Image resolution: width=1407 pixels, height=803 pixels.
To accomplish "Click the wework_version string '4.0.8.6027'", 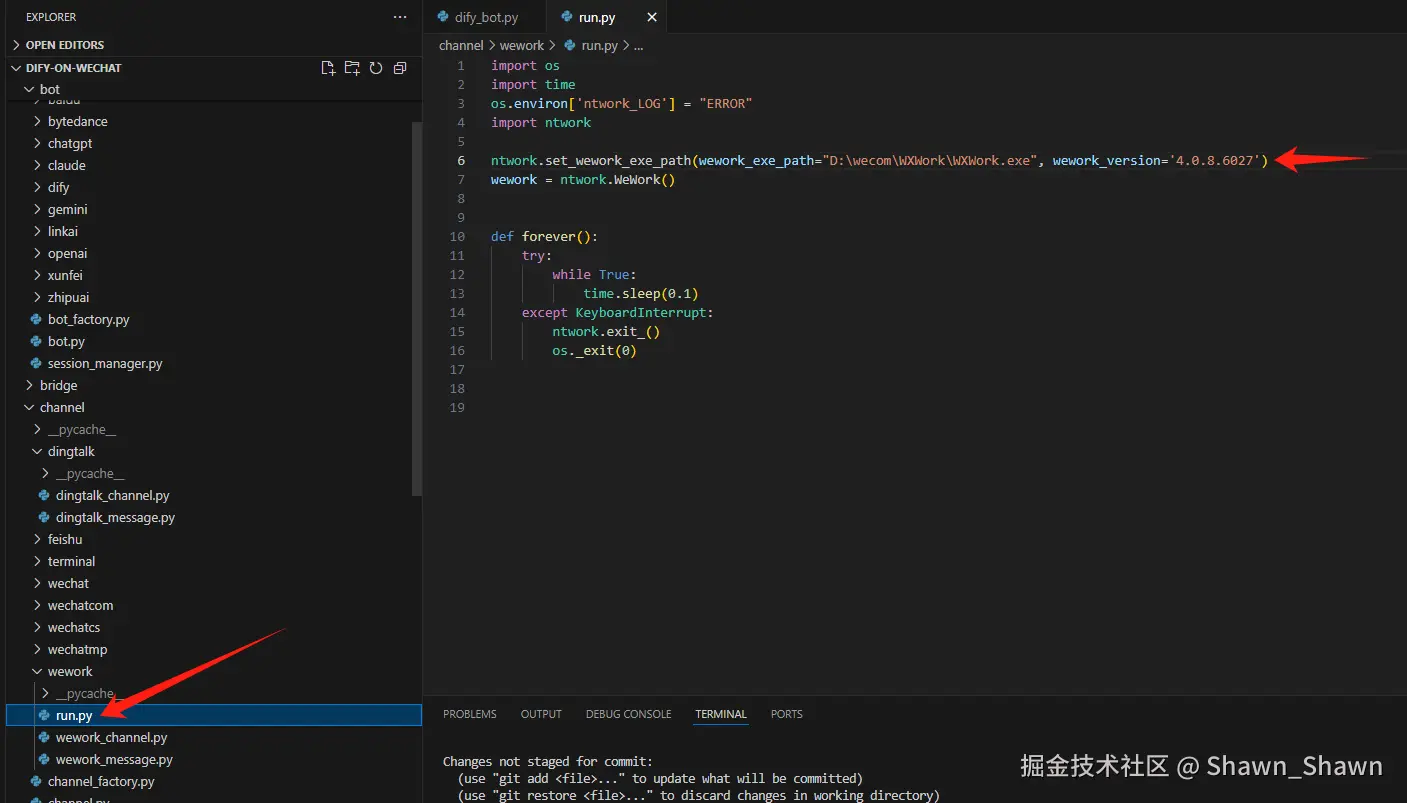I will 1215,160.
